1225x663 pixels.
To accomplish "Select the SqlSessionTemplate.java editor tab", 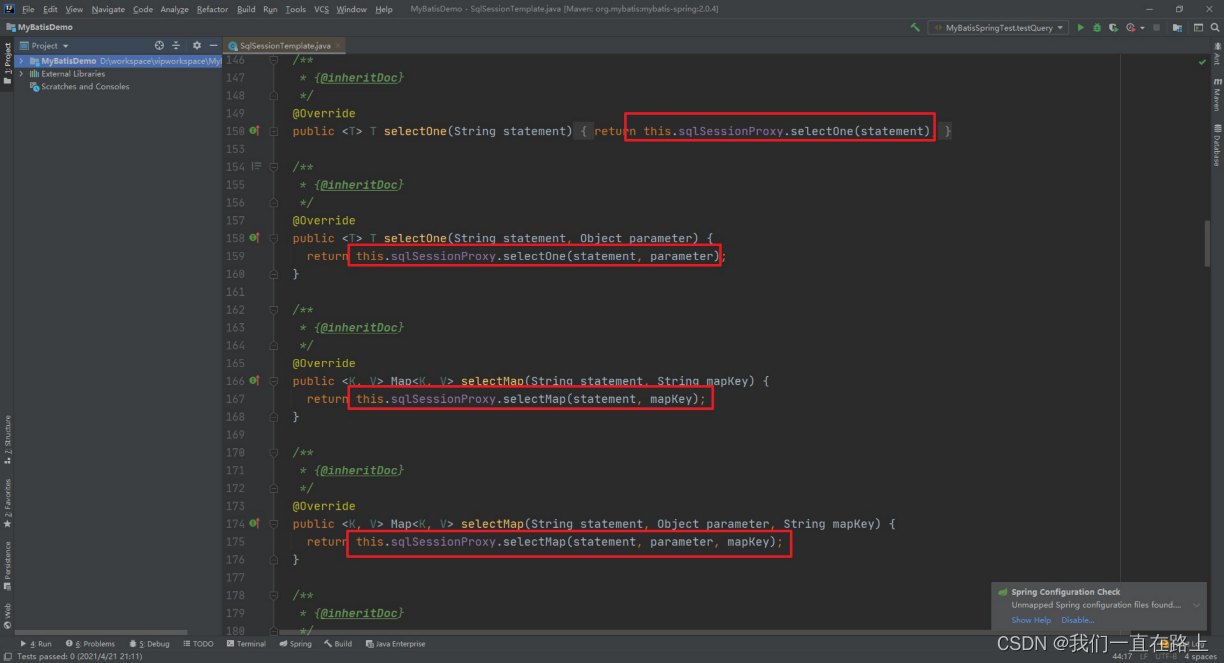I will click(284, 46).
